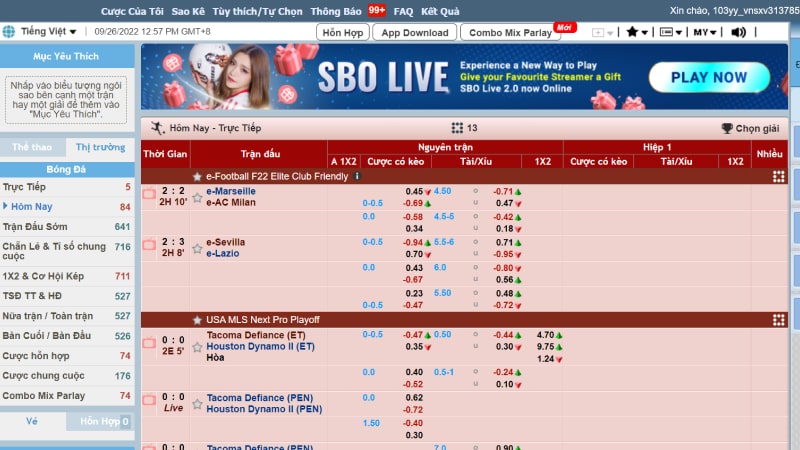Select 9.75 1X2 odds for Houston Dynamo

pyautogui.click(x=545, y=346)
